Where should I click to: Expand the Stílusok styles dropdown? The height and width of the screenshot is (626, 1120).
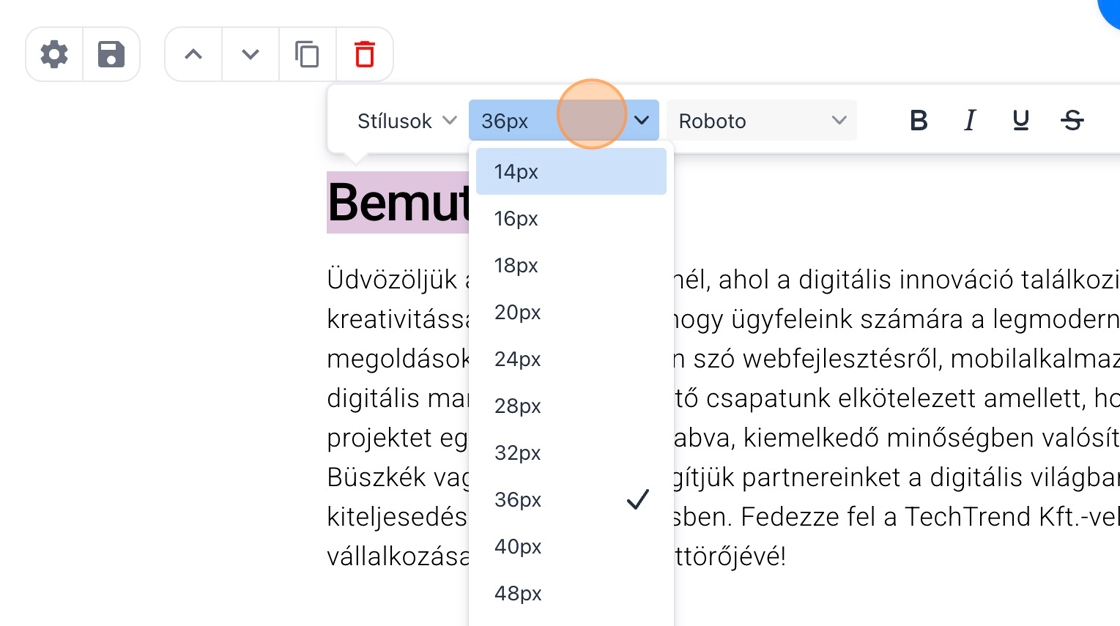pyautogui.click(x=406, y=121)
